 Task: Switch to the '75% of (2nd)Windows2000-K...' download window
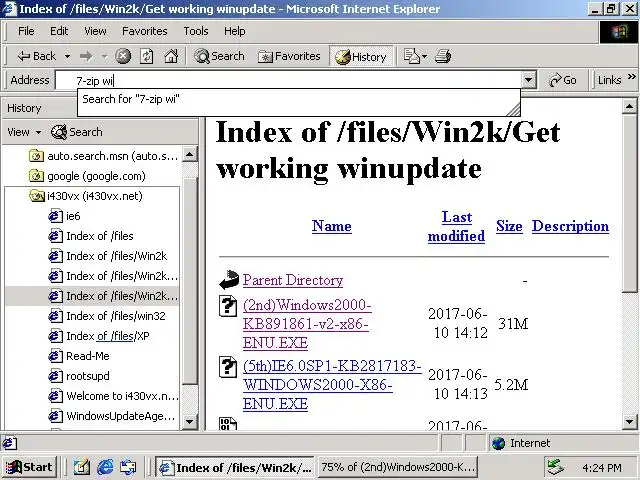coord(397,467)
